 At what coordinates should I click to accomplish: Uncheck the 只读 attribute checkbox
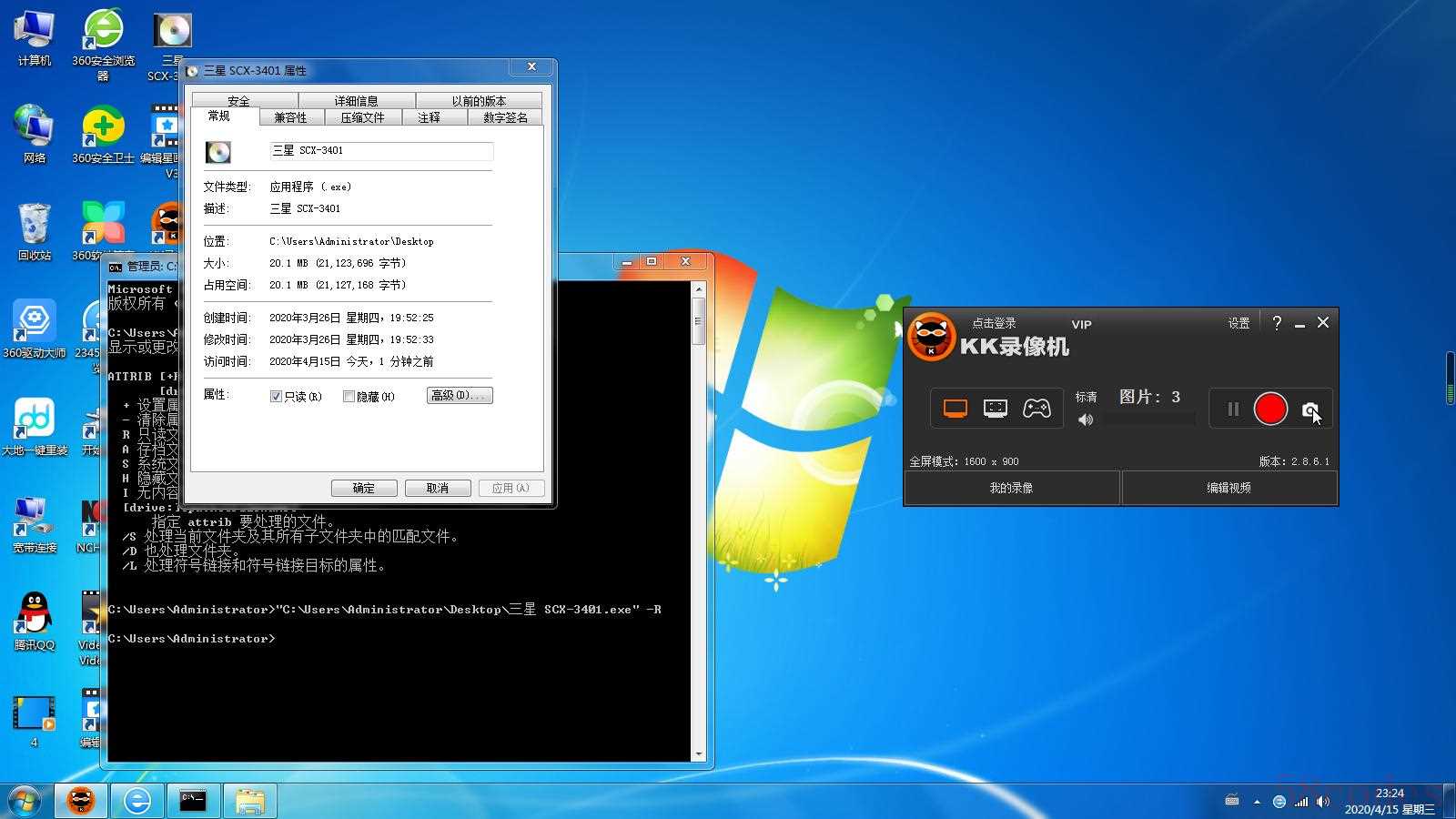coord(276,396)
